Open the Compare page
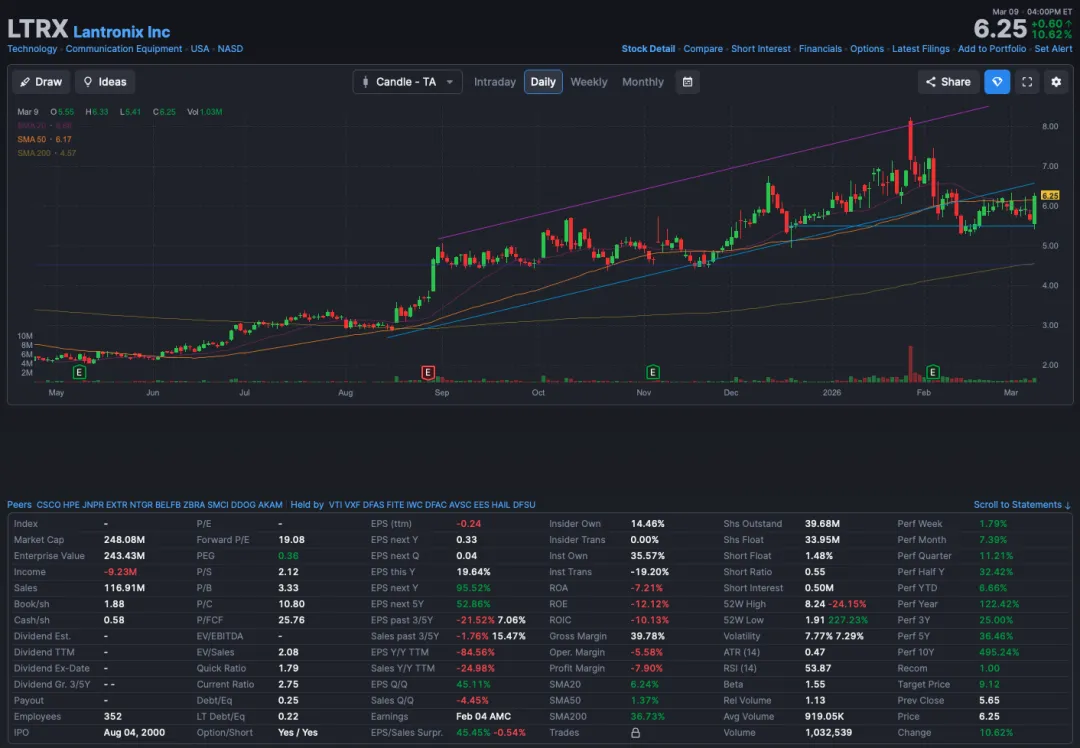 tap(703, 49)
